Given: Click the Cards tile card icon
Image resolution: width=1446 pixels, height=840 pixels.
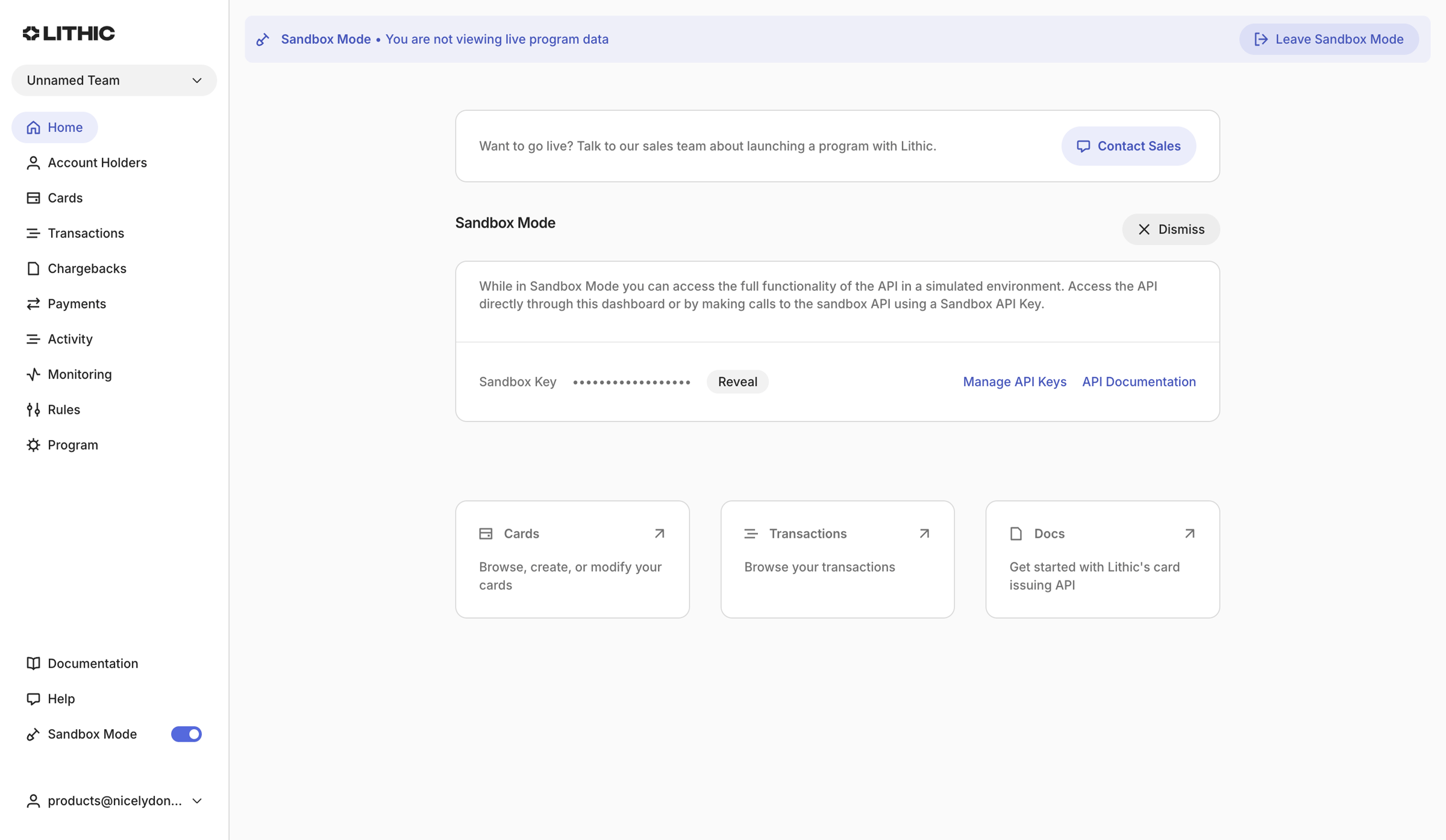Looking at the screenshot, I should pyautogui.click(x=486, y=534).
